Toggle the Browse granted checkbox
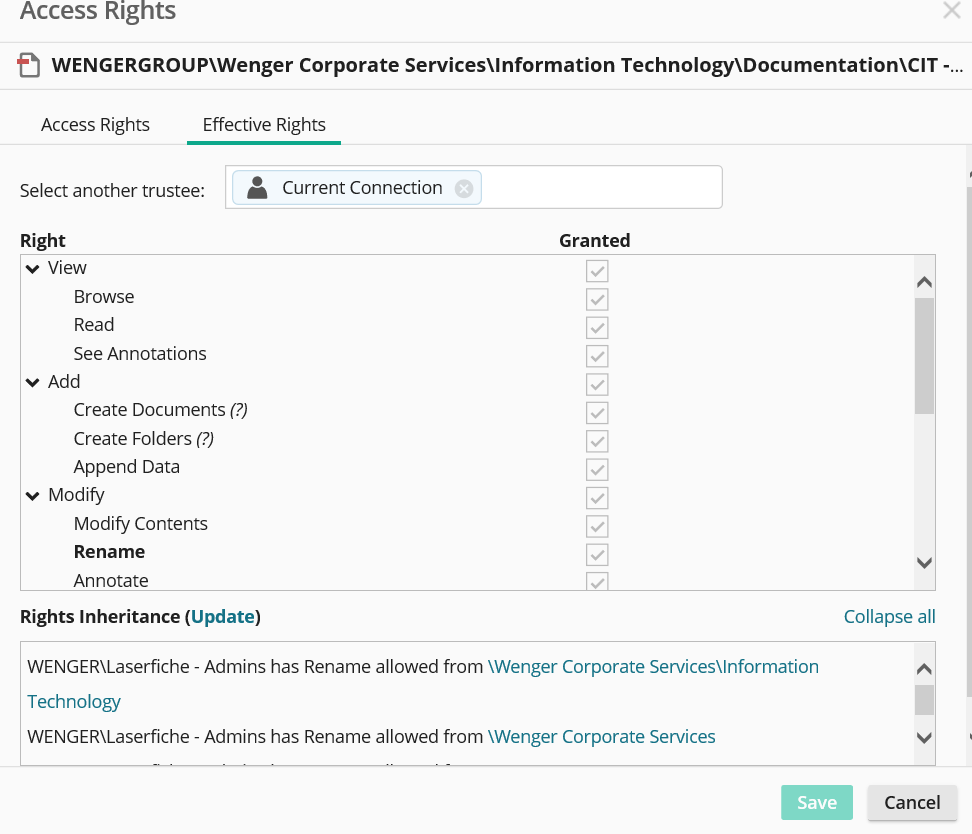Image resolution: width=972 pixels, height=834 pixels. [597, 298]
